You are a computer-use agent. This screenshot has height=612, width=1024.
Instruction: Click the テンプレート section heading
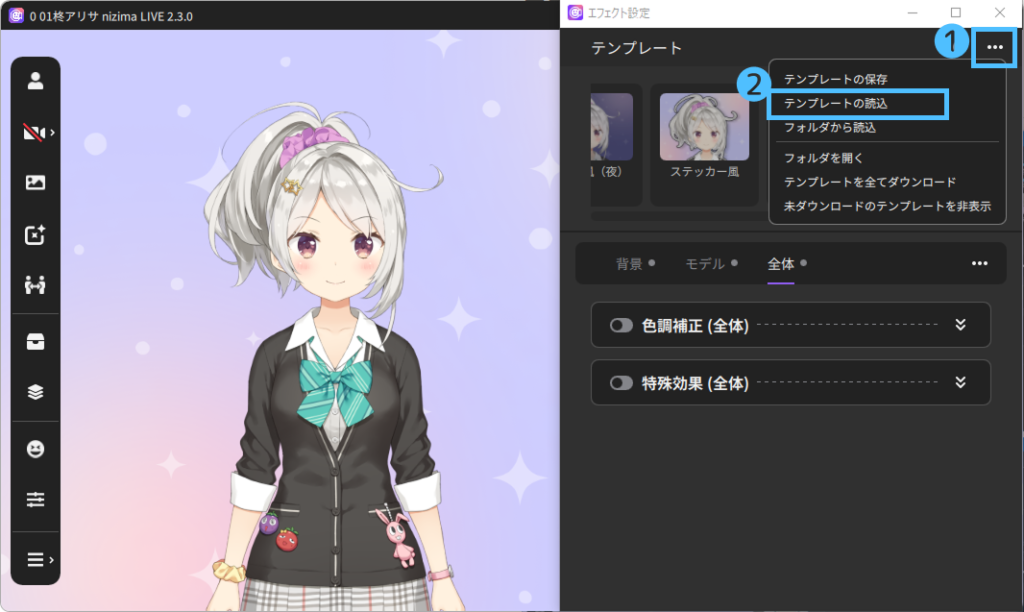point(636,48)
